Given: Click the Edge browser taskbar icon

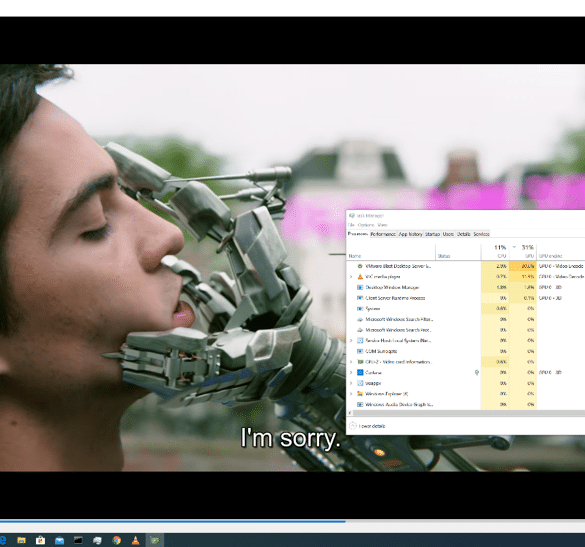Looking at the screenshot, I should (3, 540).
